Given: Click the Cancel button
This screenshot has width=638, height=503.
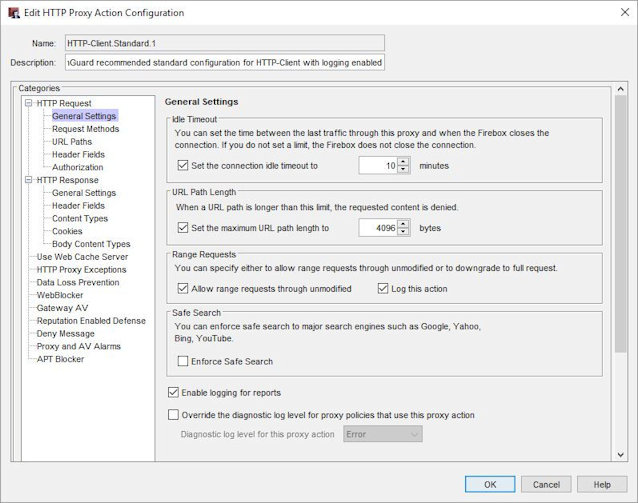Looking at the screenshot, I should coord(546,484).
